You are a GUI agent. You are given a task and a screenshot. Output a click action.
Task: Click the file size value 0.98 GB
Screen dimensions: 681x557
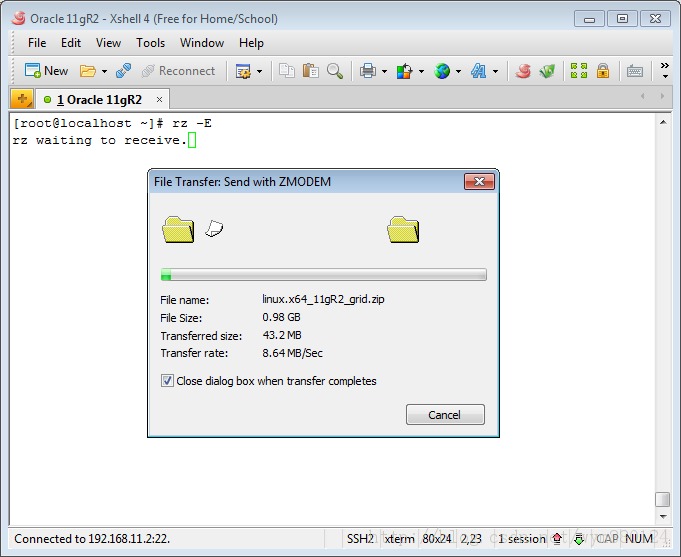pos(281,317)
